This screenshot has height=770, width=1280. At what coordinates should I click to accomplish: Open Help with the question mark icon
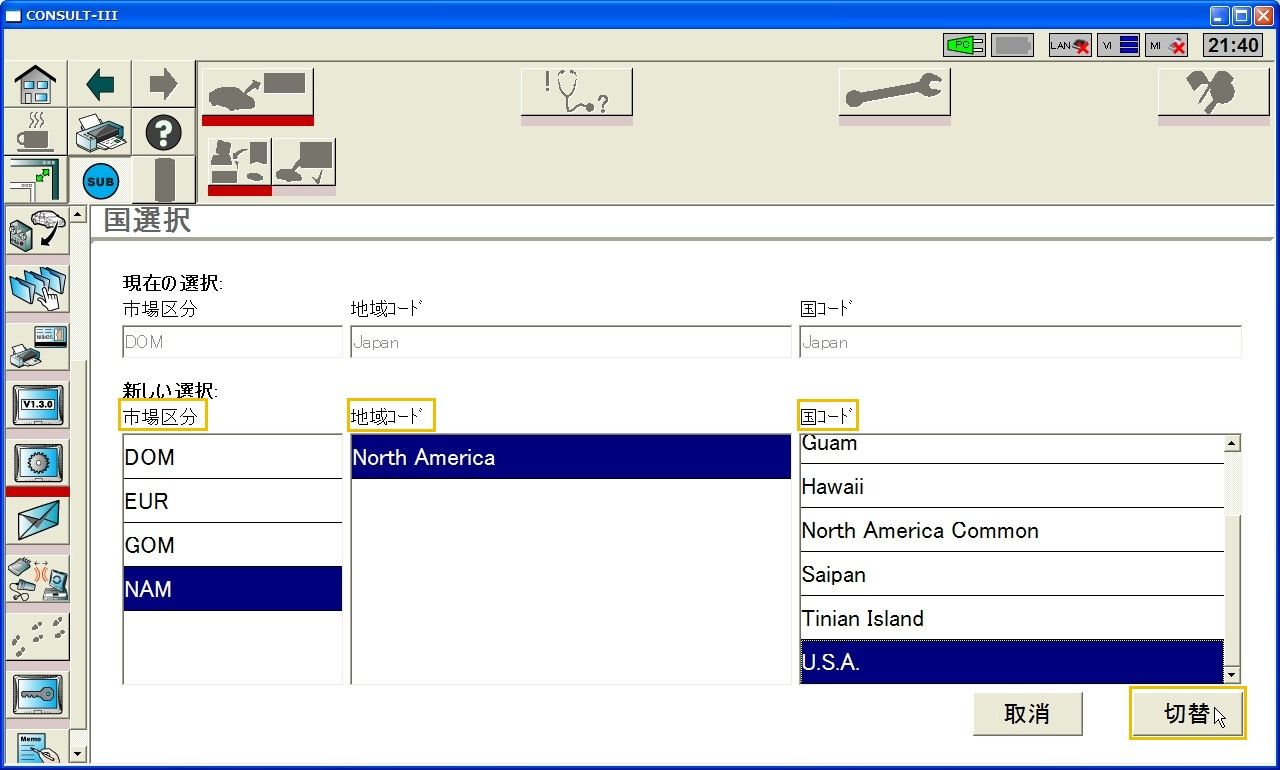(x=163, y=132)
